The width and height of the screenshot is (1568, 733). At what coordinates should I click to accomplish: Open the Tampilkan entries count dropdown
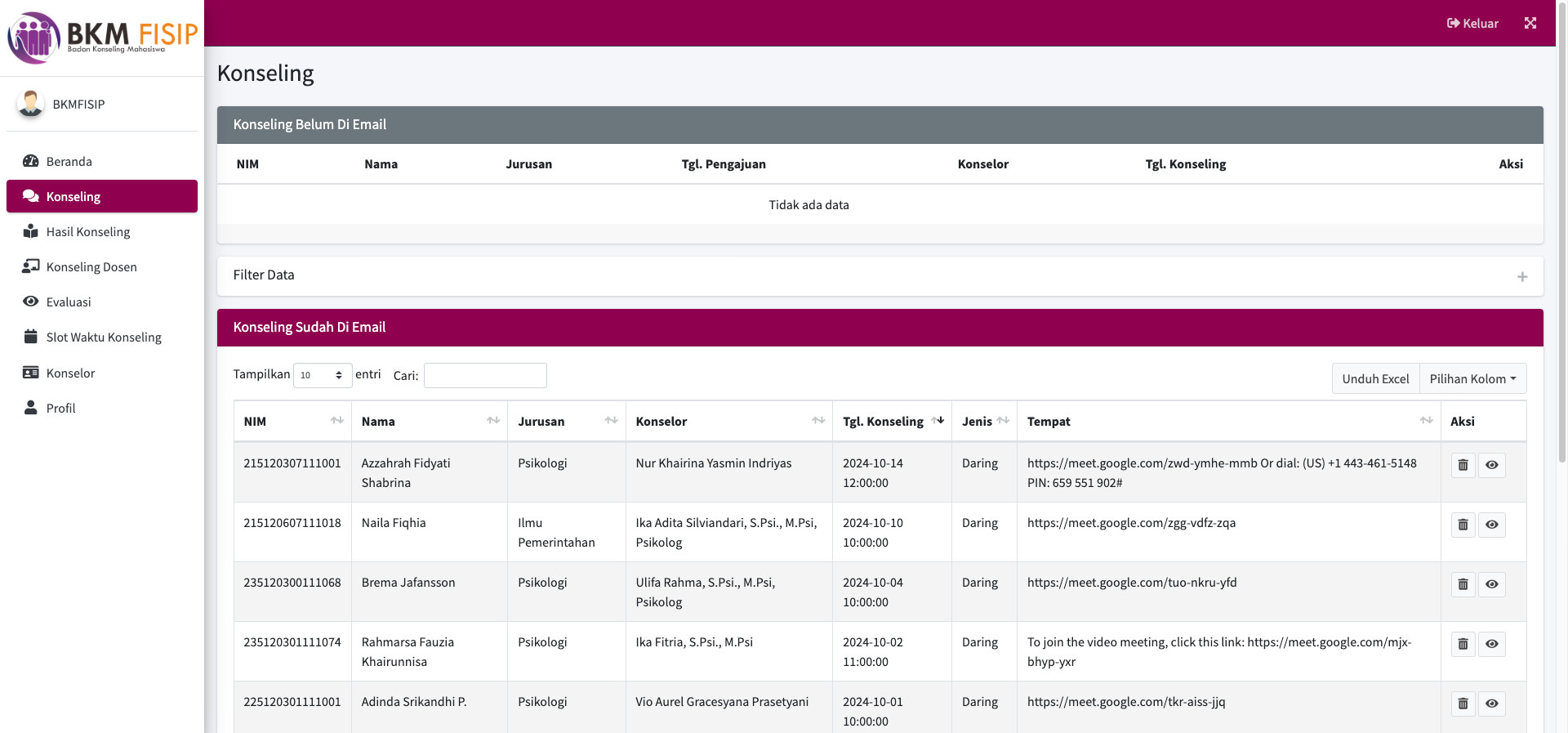click(x=323, y=375)
